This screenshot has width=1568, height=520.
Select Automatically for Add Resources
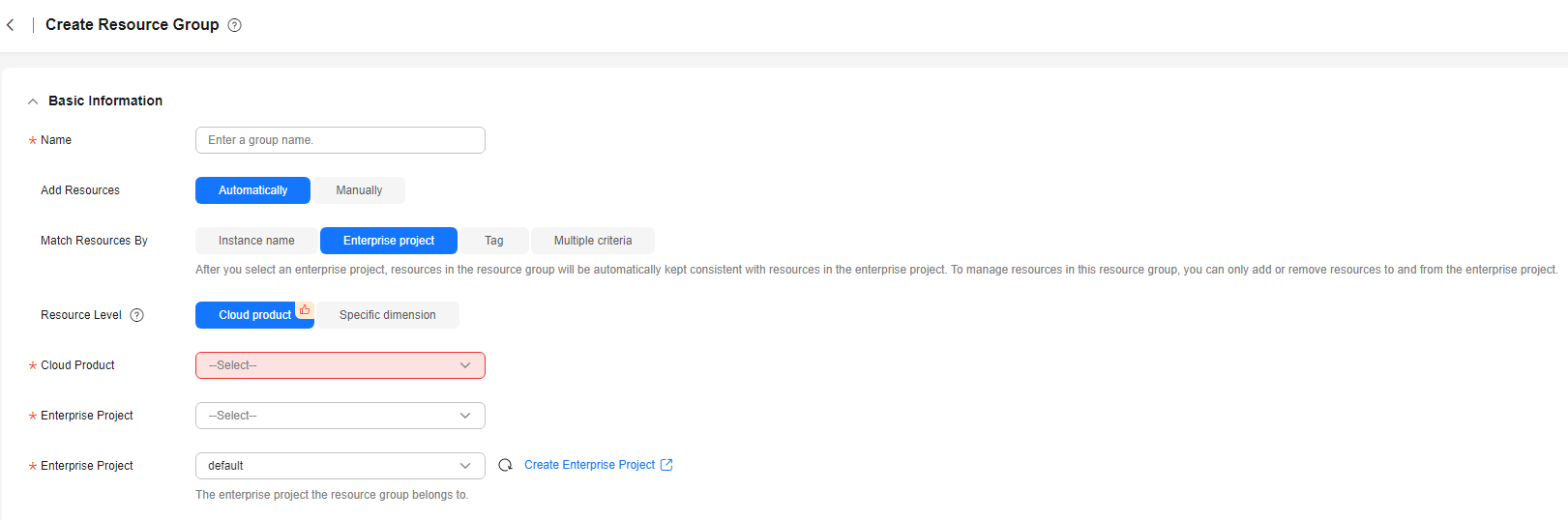coord(252,190)
